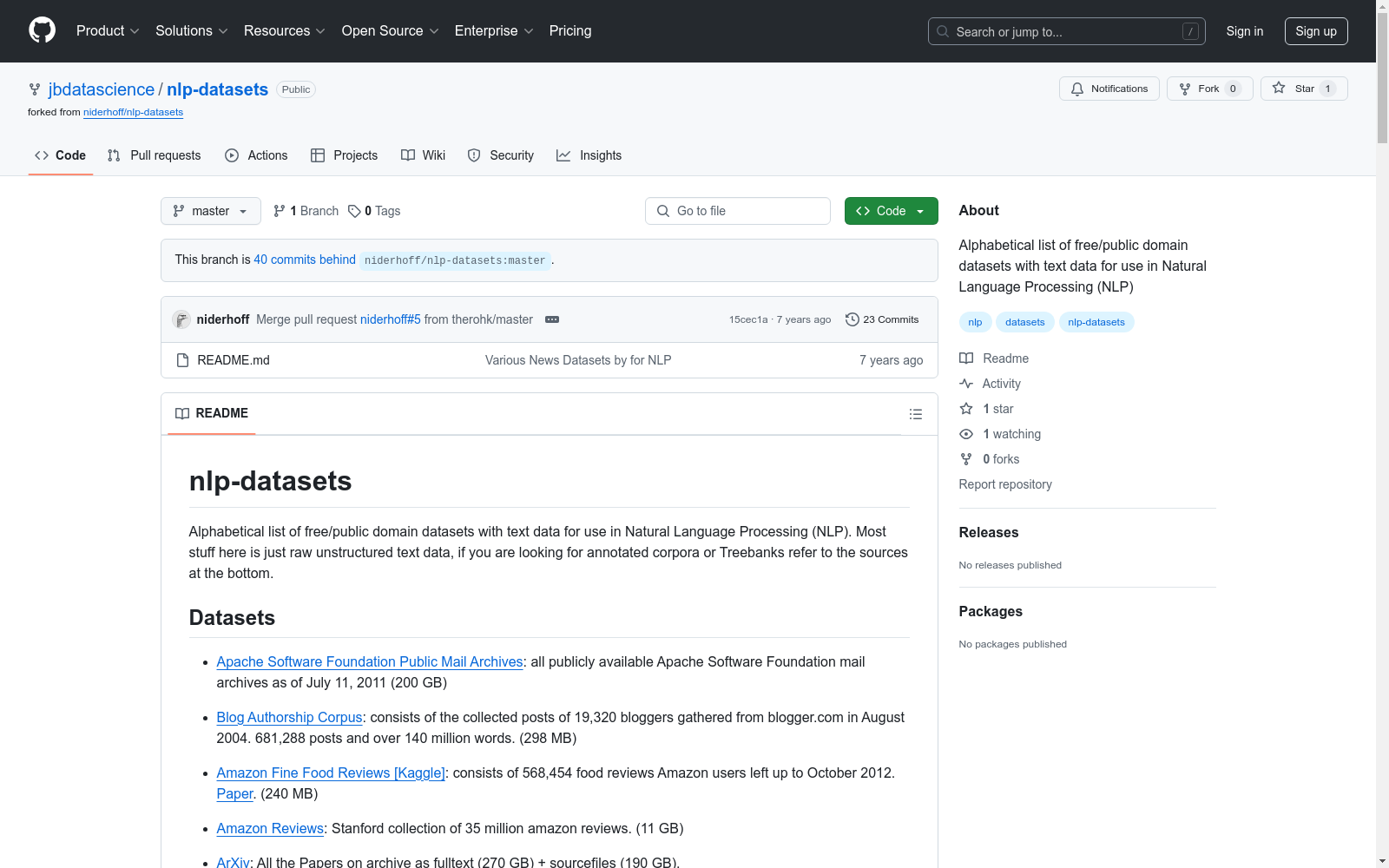Open the green Code dropdown button
Viewport: 1389px width, 868px height.
coord(892,211)
